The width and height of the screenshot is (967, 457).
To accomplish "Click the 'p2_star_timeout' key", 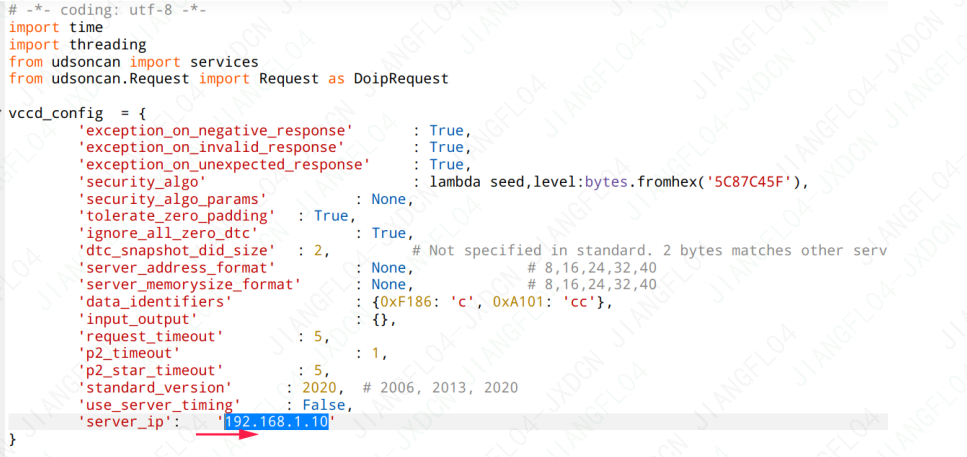I will coord(151,371).
